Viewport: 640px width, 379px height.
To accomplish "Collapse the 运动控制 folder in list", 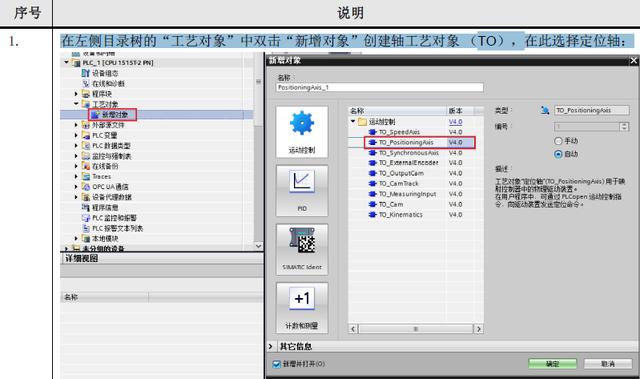I will [x=353, y=122].
